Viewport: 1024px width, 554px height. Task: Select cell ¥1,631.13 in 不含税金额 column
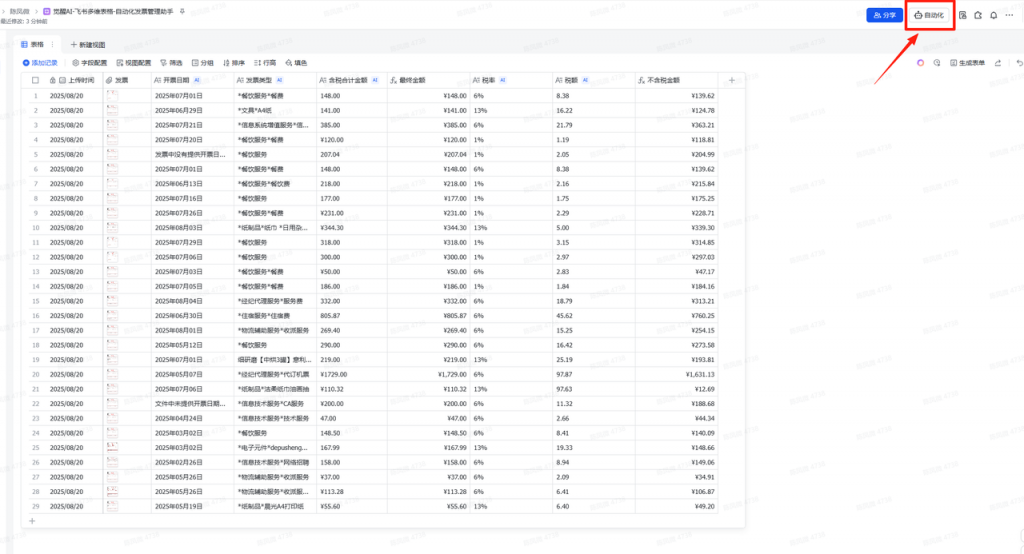coord(676,374)
